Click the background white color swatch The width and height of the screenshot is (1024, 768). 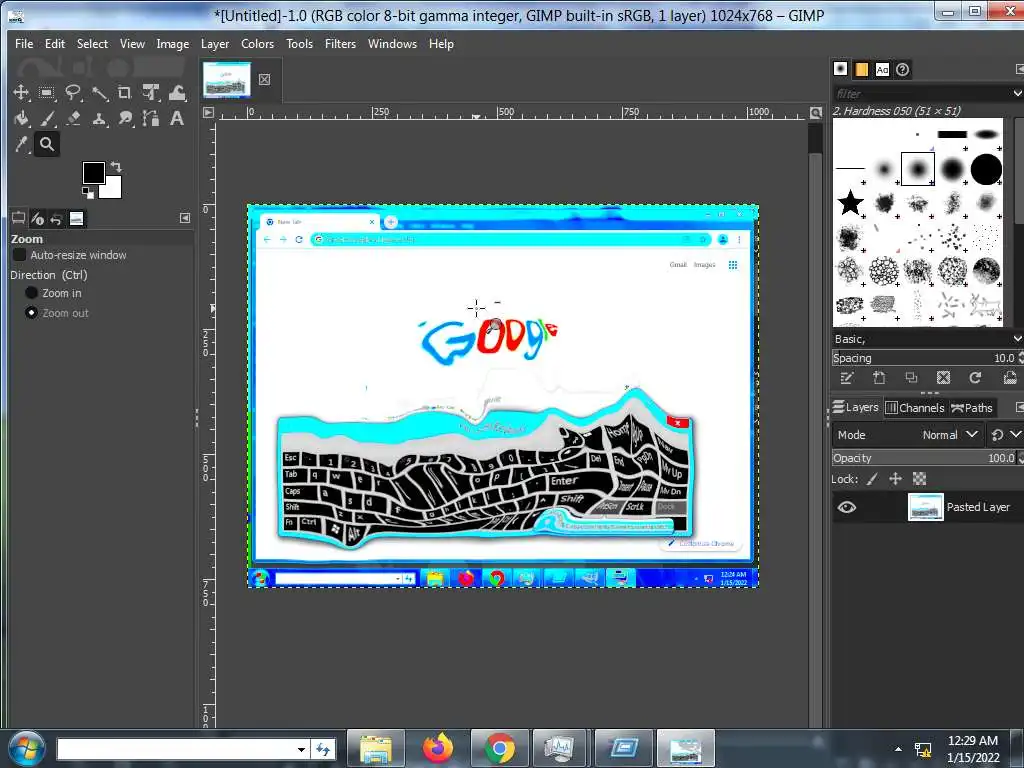coord(112,189)
